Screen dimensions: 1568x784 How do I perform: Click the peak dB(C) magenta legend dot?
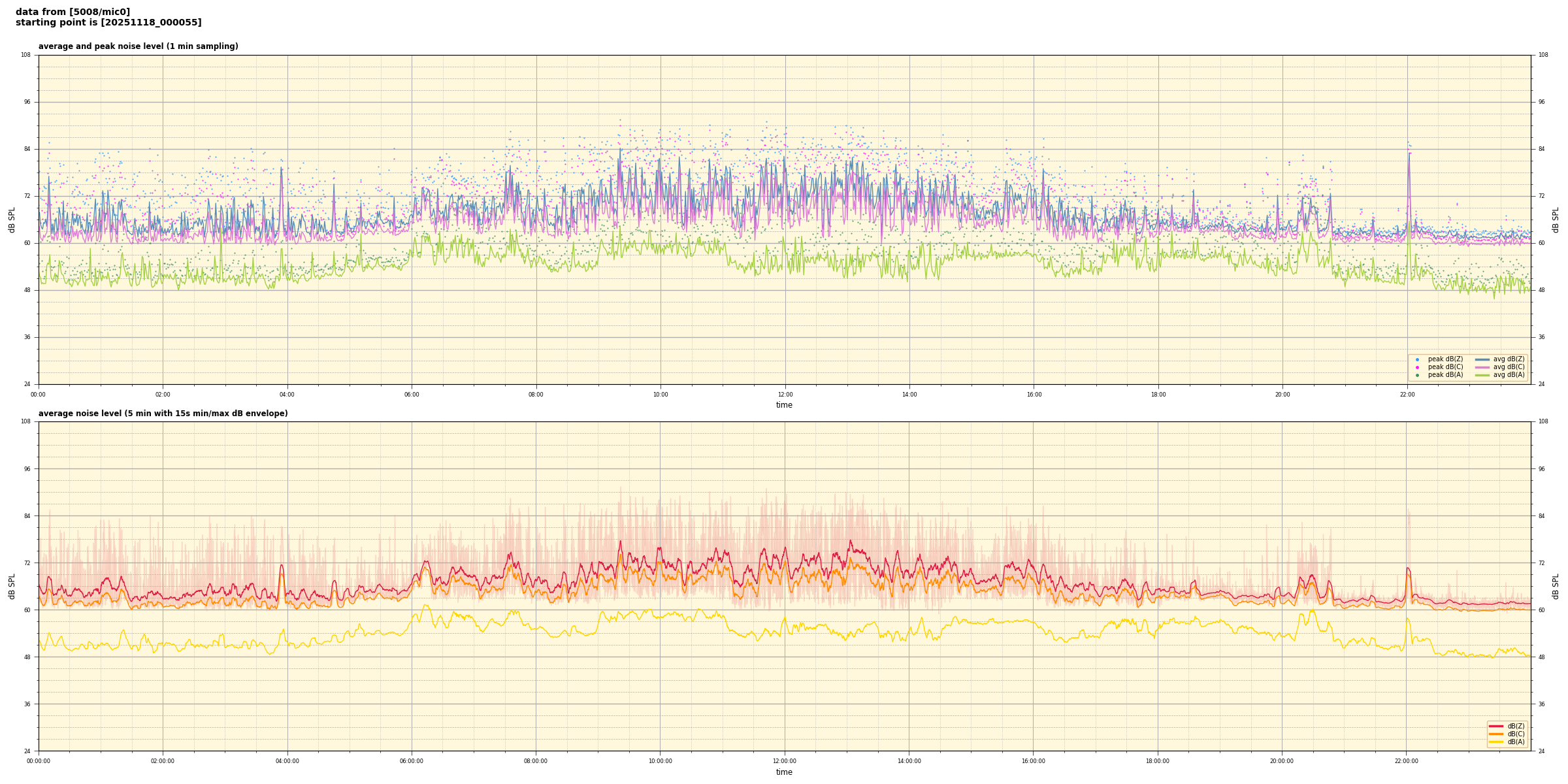[1417, 367]
